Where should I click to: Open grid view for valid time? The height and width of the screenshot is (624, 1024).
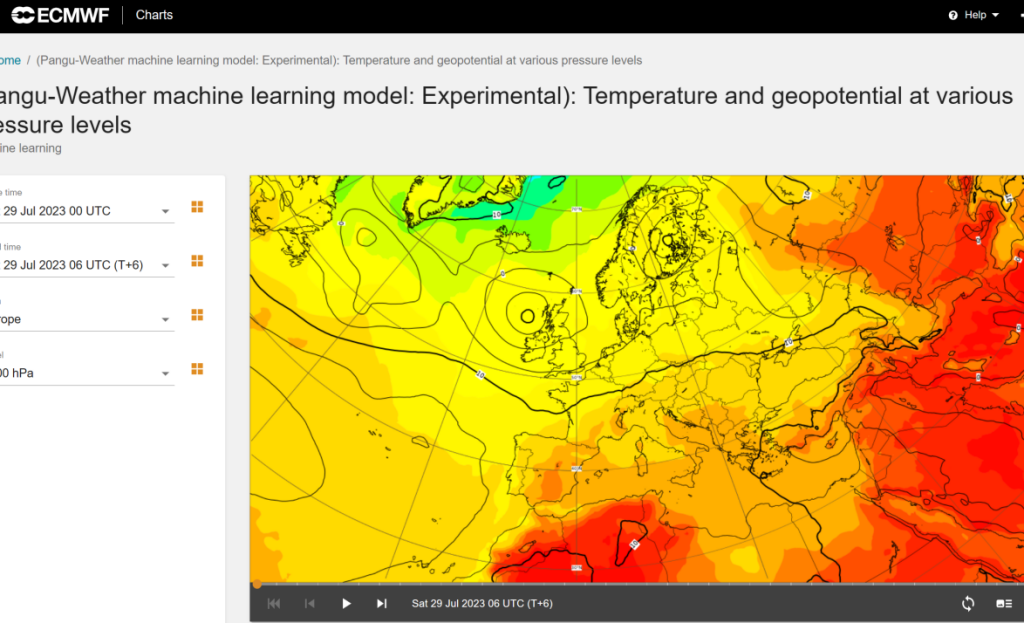coord(197,261)
